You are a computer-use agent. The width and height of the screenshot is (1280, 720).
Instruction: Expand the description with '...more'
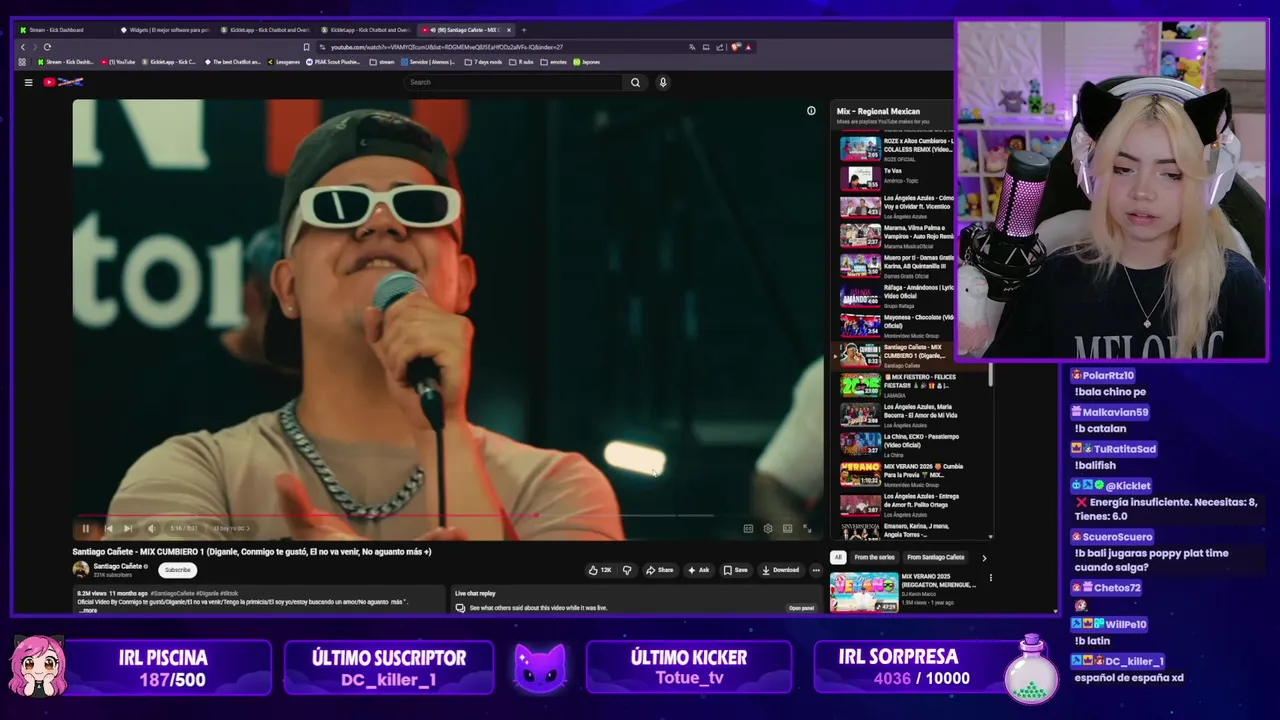88,610
